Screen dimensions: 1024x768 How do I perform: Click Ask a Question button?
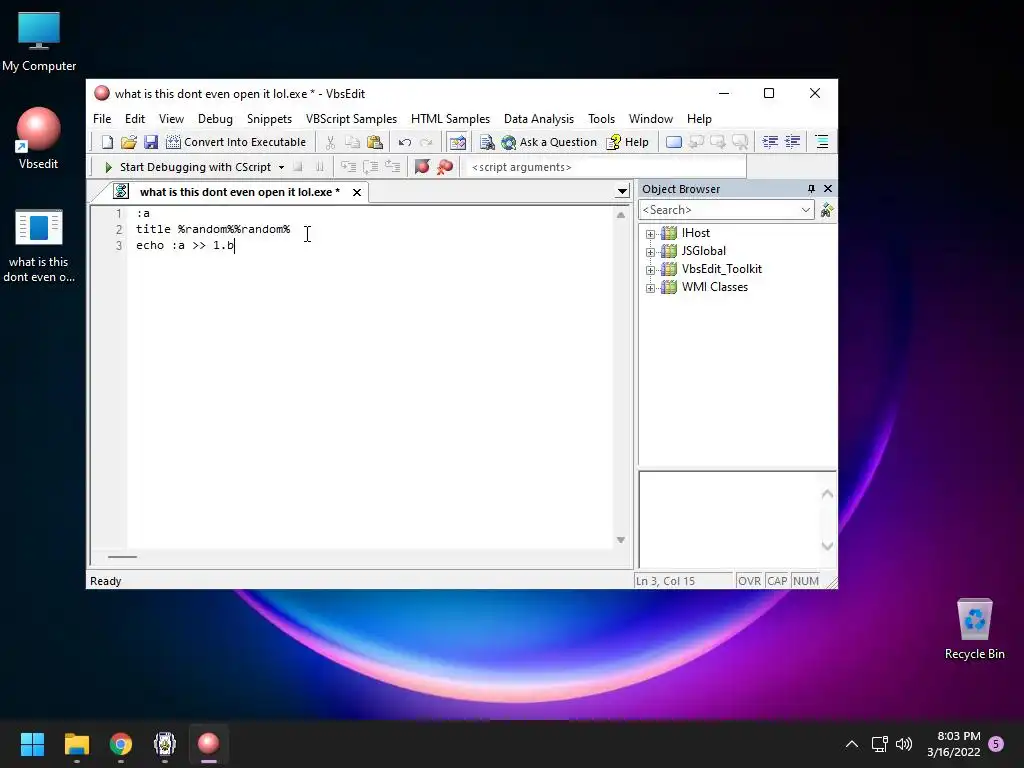click(x=549, y=142)
